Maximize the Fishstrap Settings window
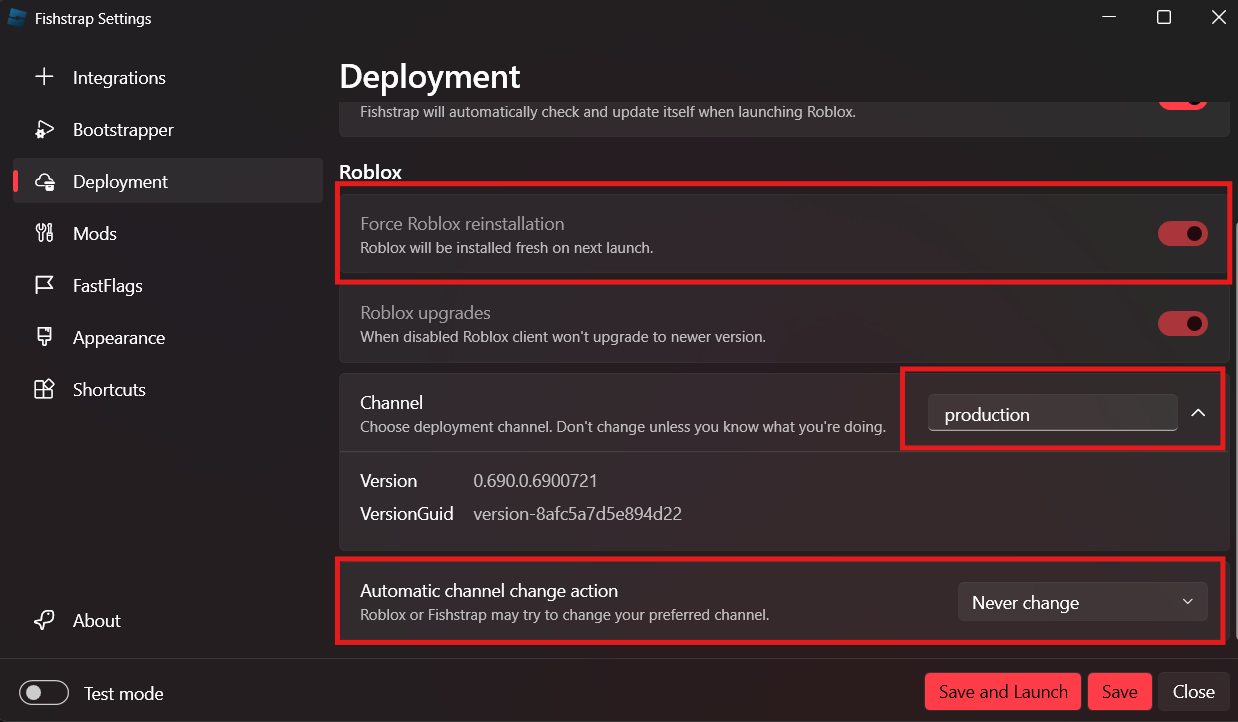The height and width of the screenshot is (722, 1238). tap(1163, 18)
